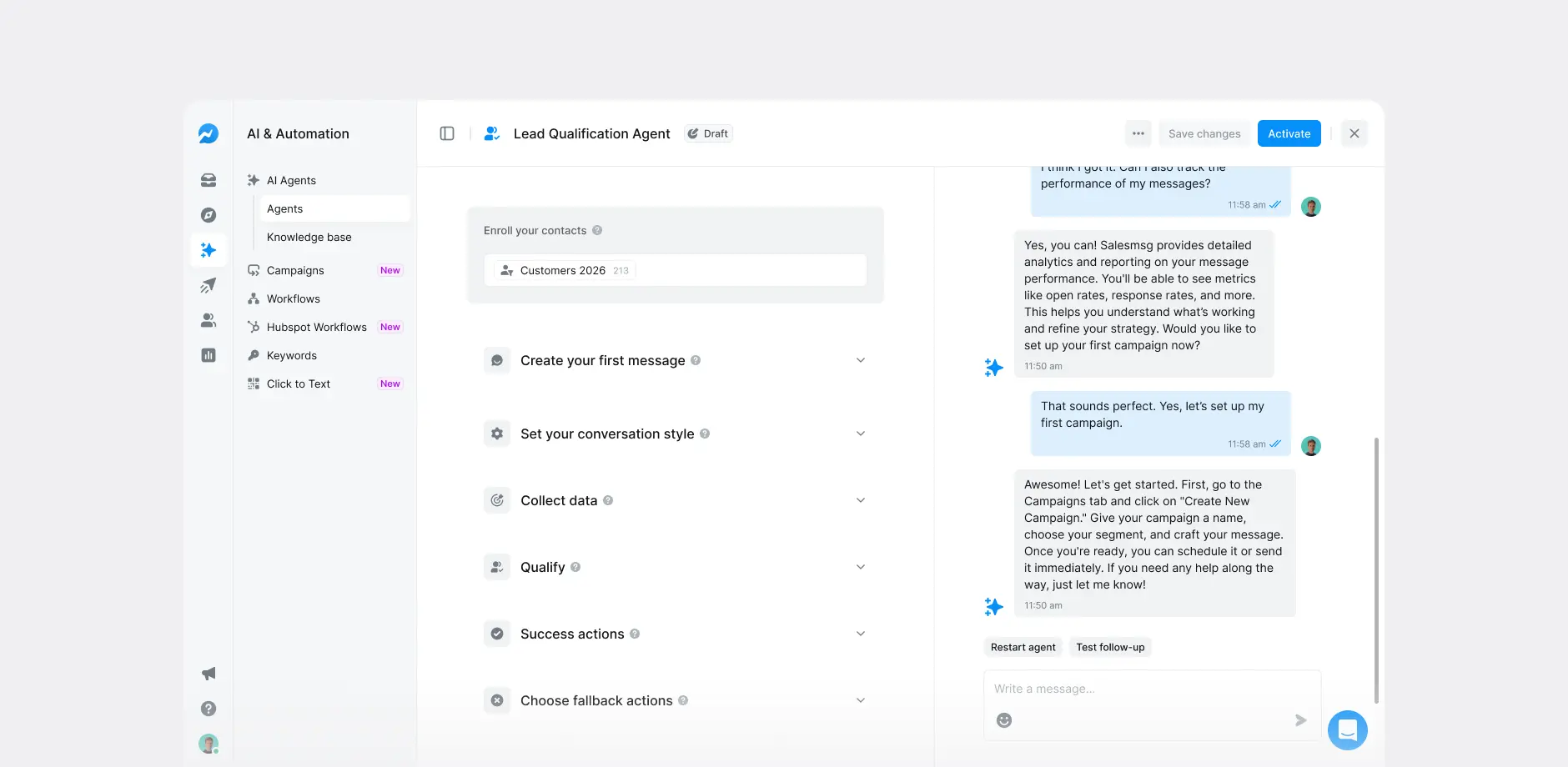This screenshot has height=767, width=1568.
Task: Close the agent editor with X
Action: coord(1354,133)
